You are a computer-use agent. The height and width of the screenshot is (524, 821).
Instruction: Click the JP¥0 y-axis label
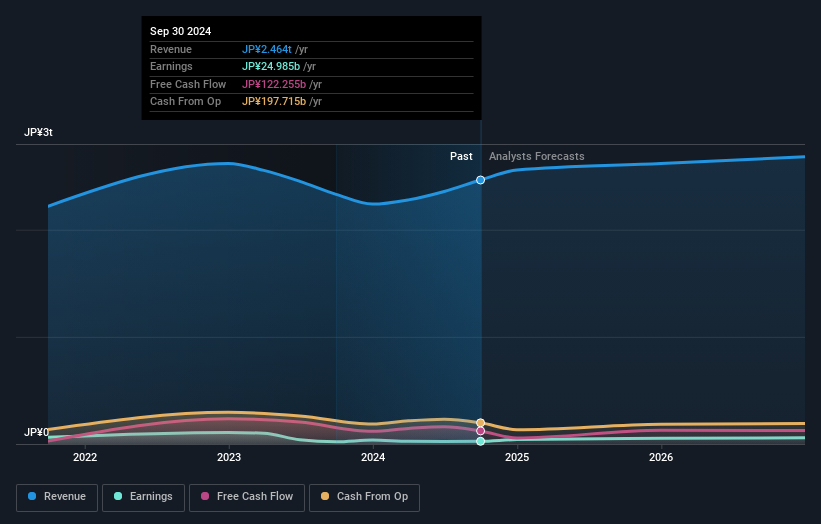36,432
